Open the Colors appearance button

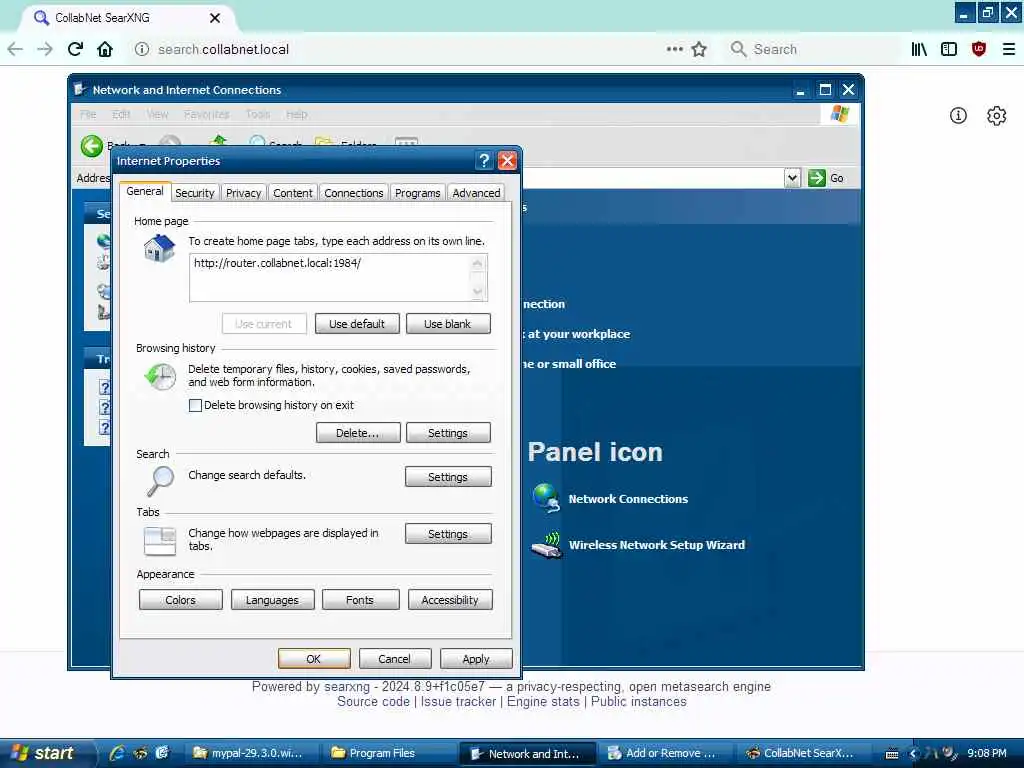(180, 600)
